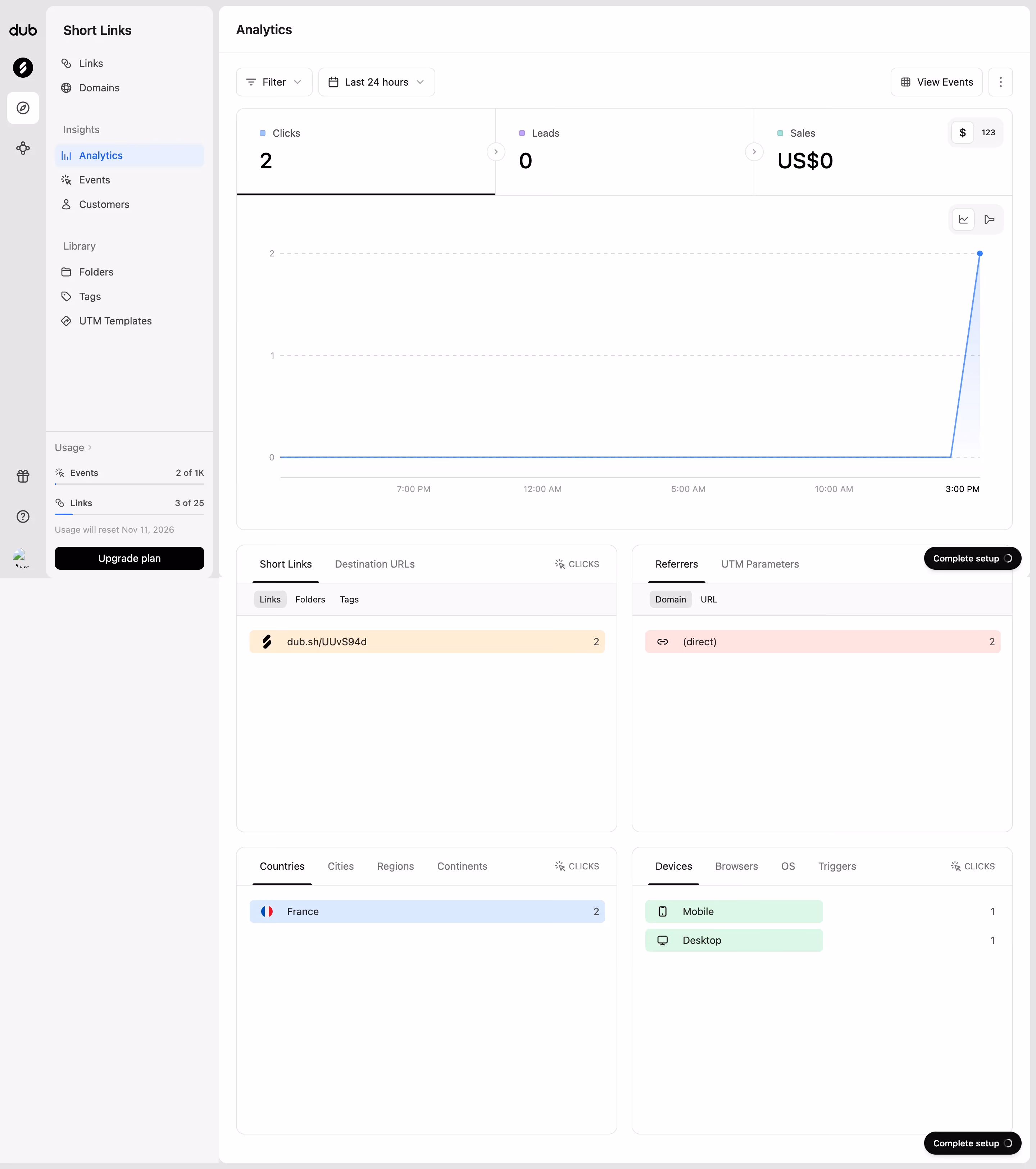Click the Upgrade plan button
Image resolution: width=1036 pixels, height=1169 pixels.
129,559
